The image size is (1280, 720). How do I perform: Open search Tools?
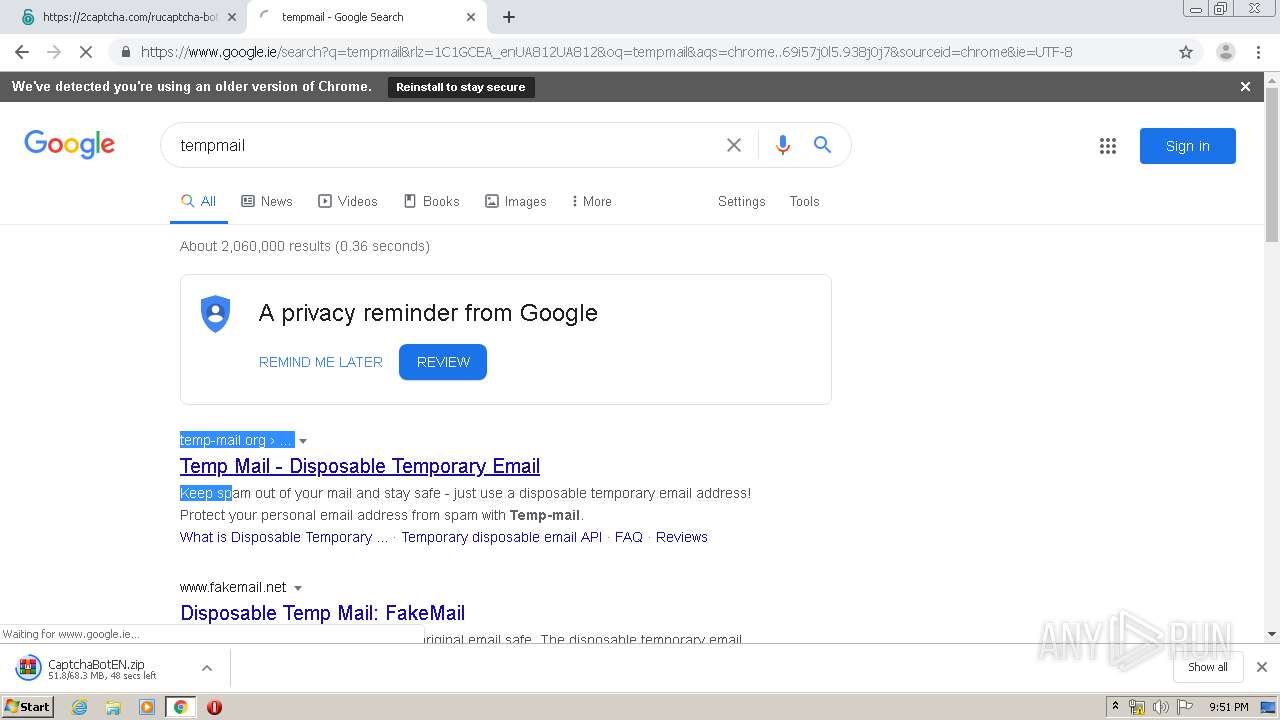click(804, 201)
